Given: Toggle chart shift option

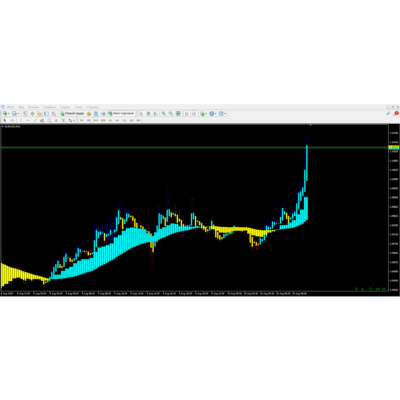Looking at the screenshot, I should click(x=194, y=113).
